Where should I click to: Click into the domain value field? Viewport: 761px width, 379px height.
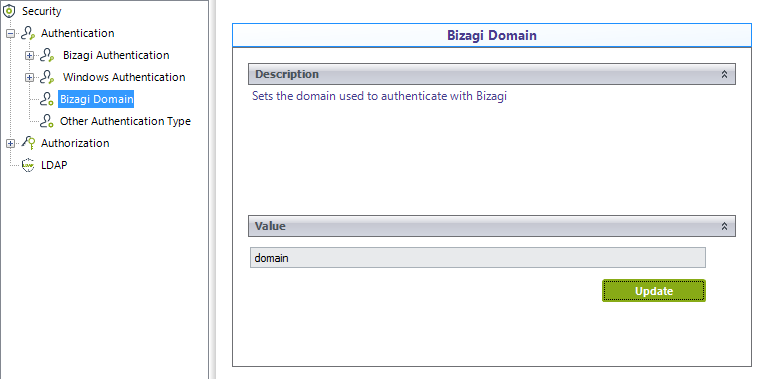tap(478, 258)
